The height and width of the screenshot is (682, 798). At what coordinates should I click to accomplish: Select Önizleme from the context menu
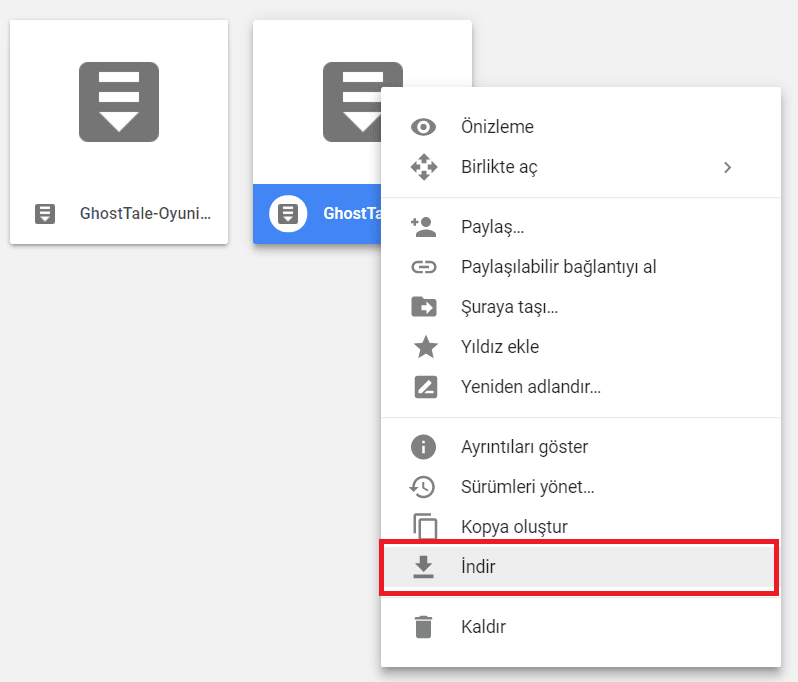click(581, 127)
